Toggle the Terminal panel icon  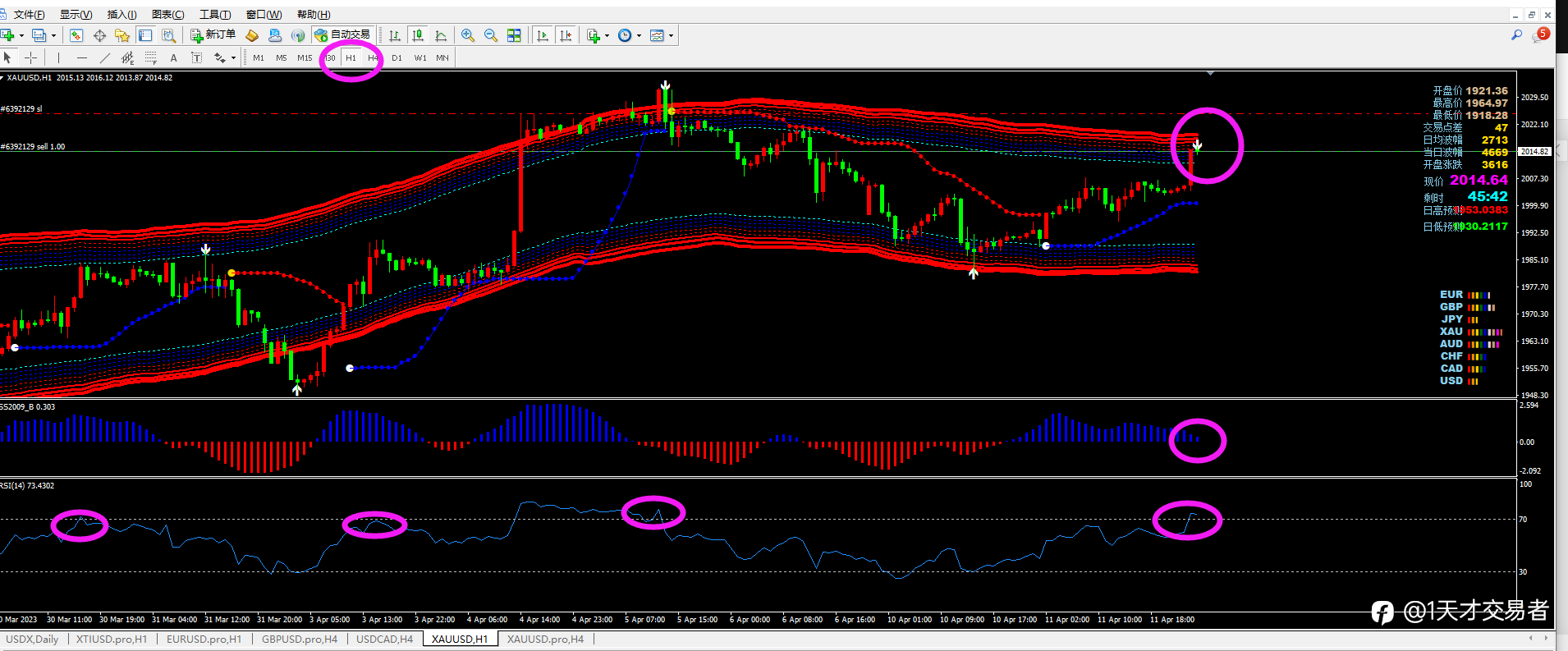click(145, 35)
